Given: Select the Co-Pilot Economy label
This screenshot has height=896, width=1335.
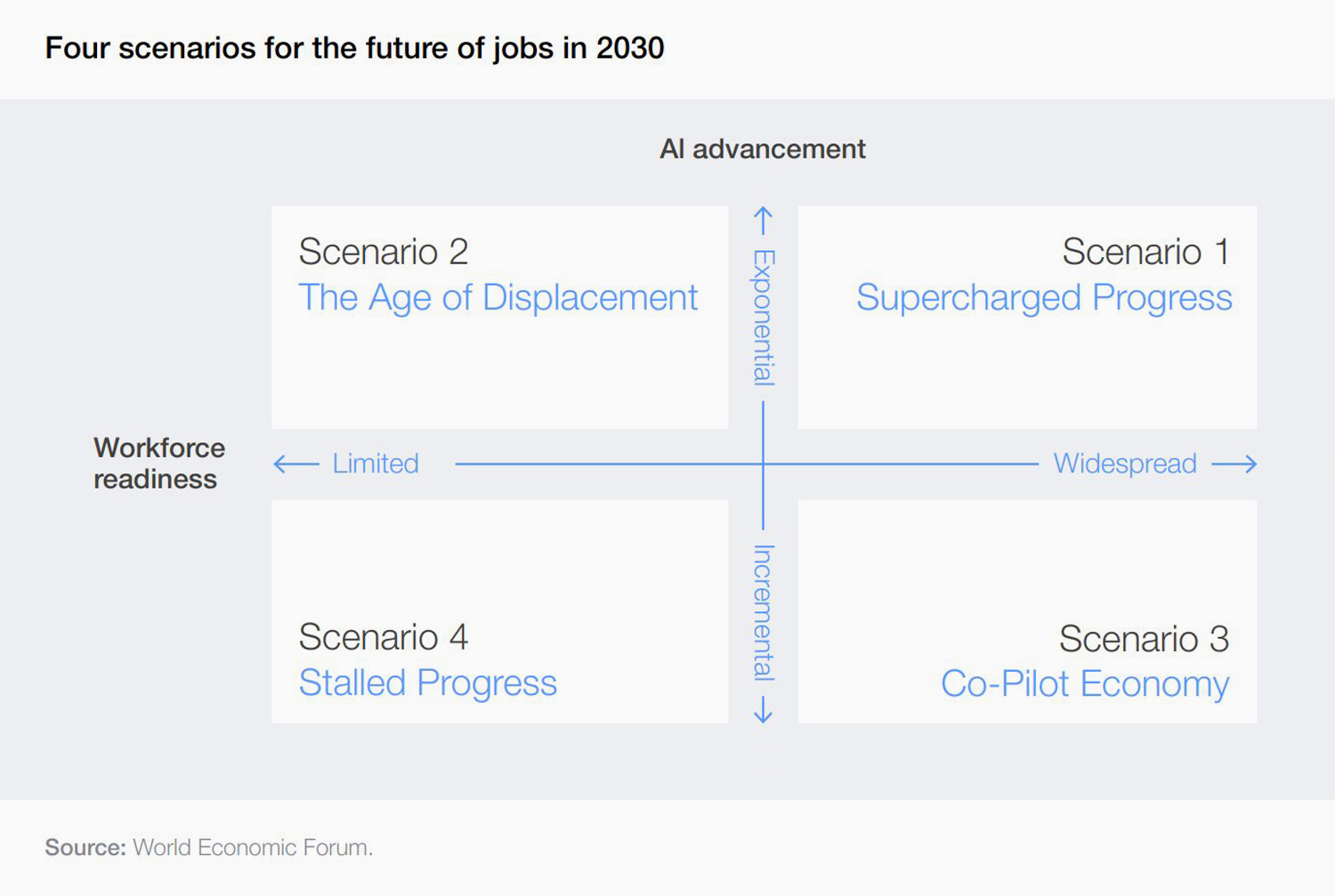Looking at the screenshot, I should pyautogui.click(x=1084, y=684).
